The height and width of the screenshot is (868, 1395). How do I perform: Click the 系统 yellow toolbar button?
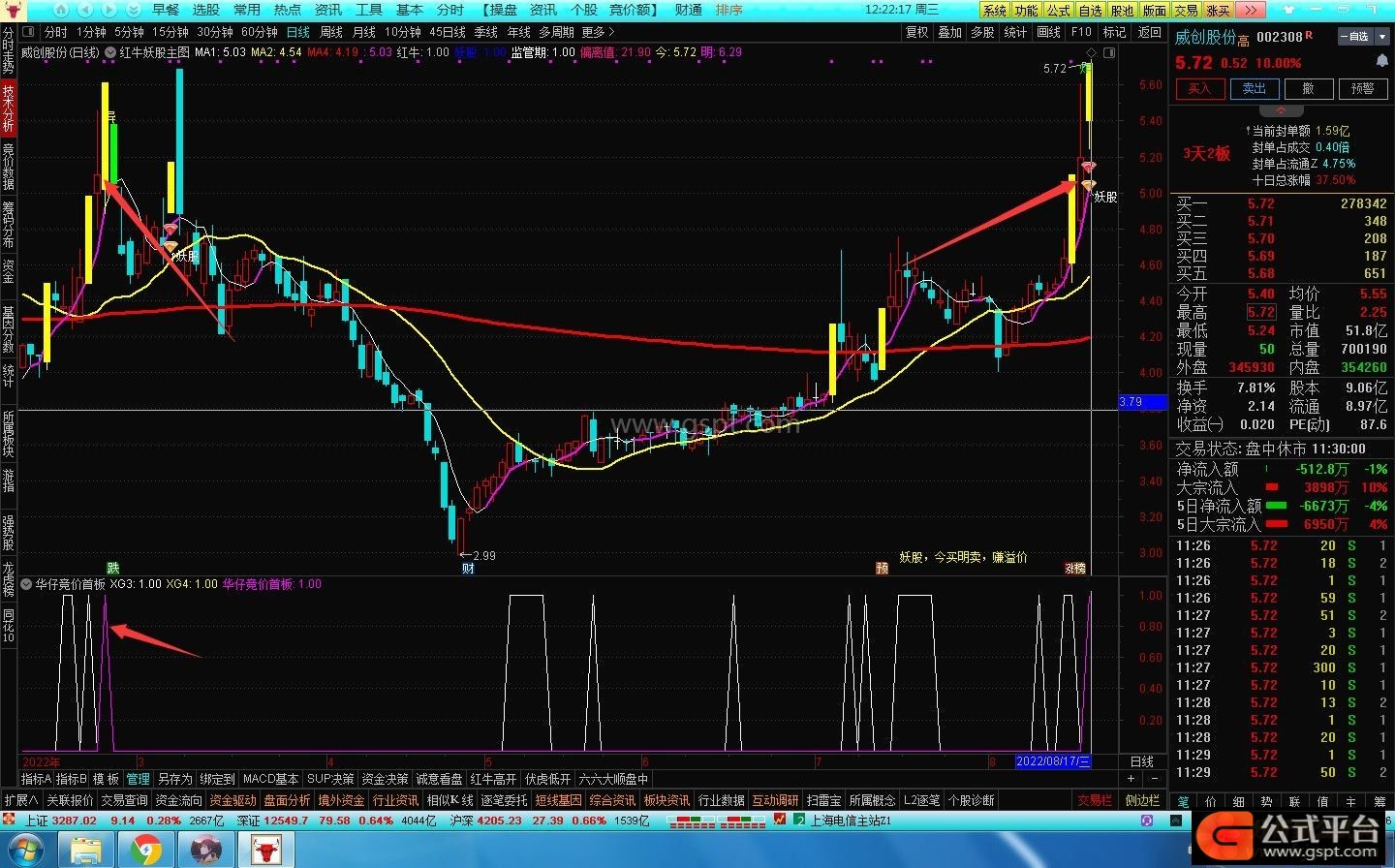995,10
